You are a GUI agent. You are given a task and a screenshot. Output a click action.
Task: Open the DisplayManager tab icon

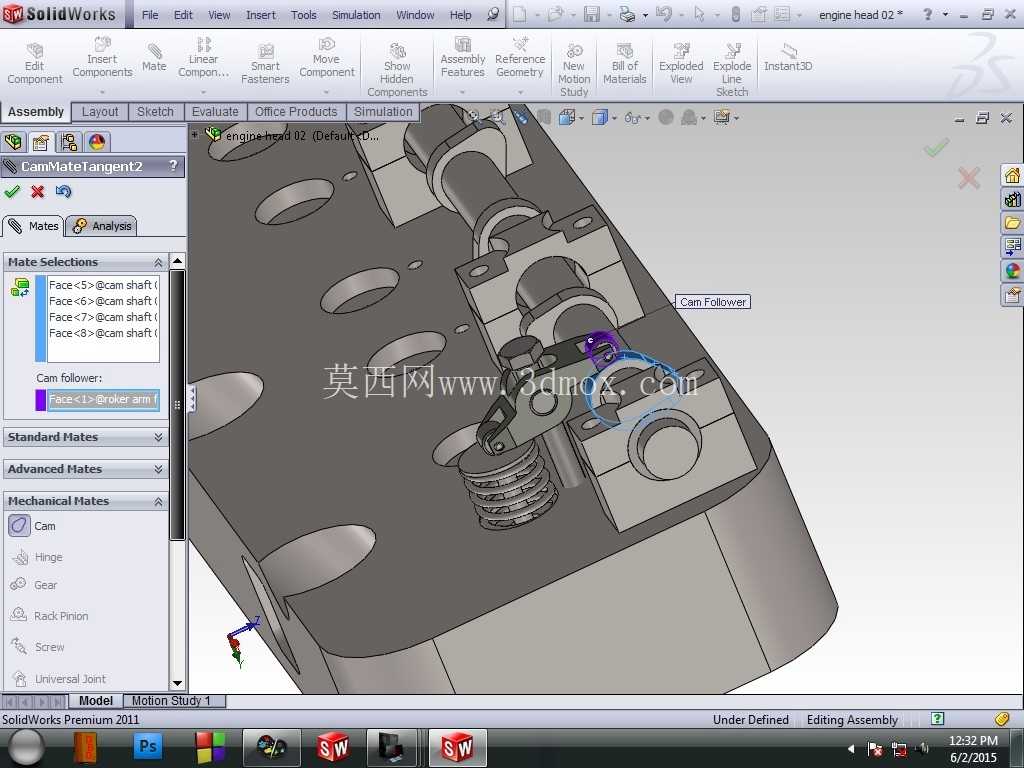point(97,142)
